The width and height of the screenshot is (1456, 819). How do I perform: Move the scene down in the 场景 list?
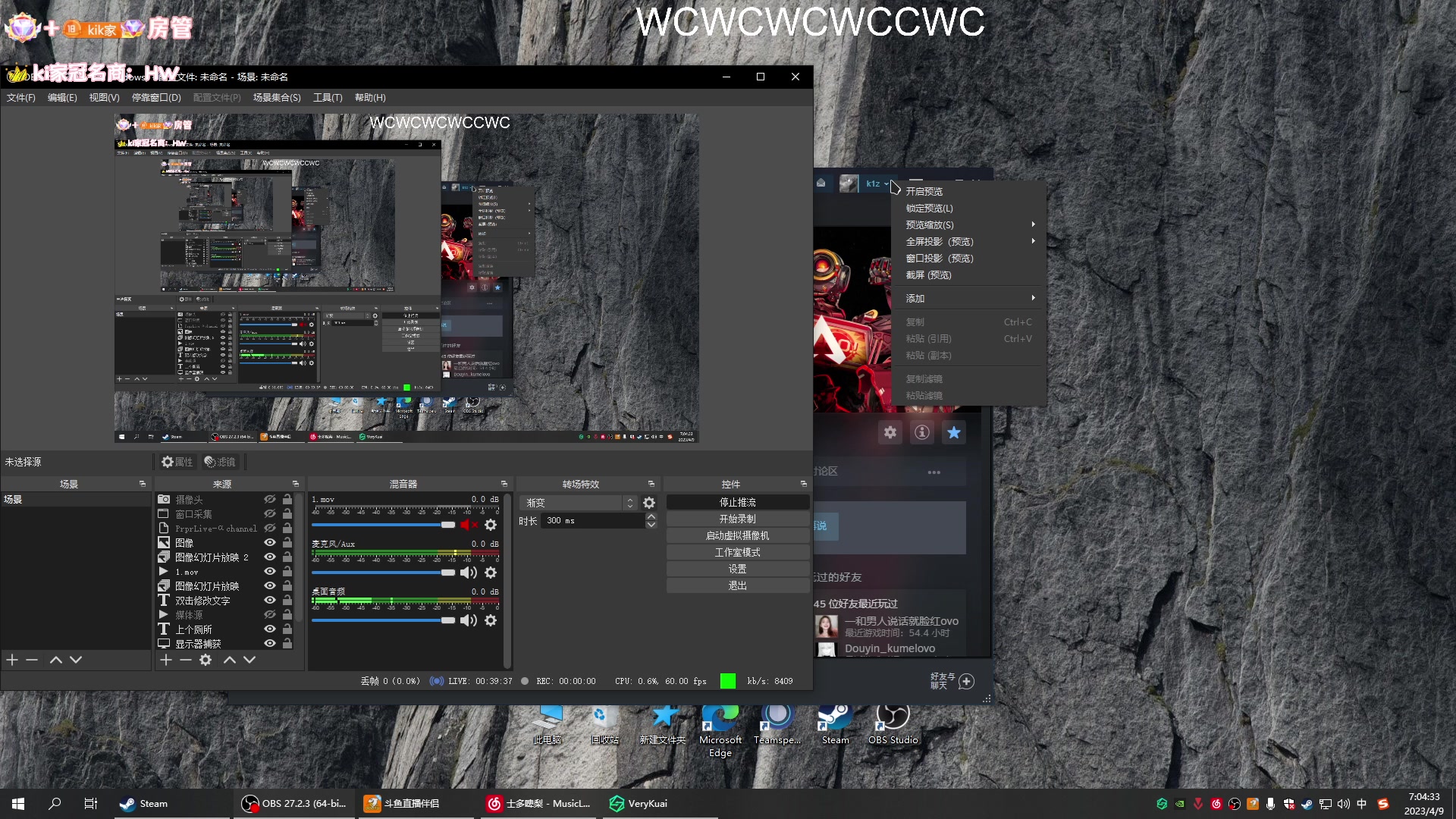coord(76,660)
